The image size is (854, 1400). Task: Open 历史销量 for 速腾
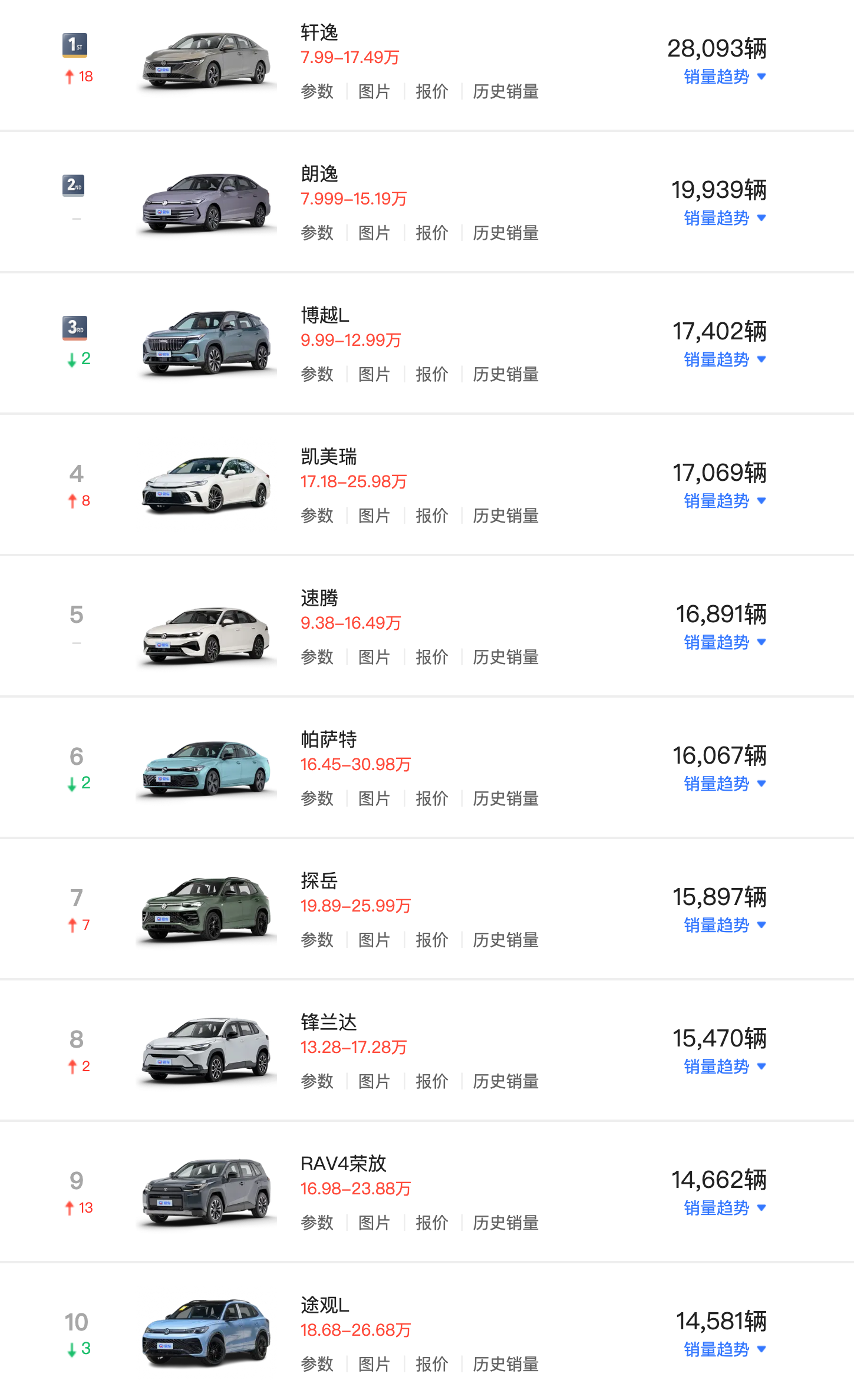click(506, 657)
